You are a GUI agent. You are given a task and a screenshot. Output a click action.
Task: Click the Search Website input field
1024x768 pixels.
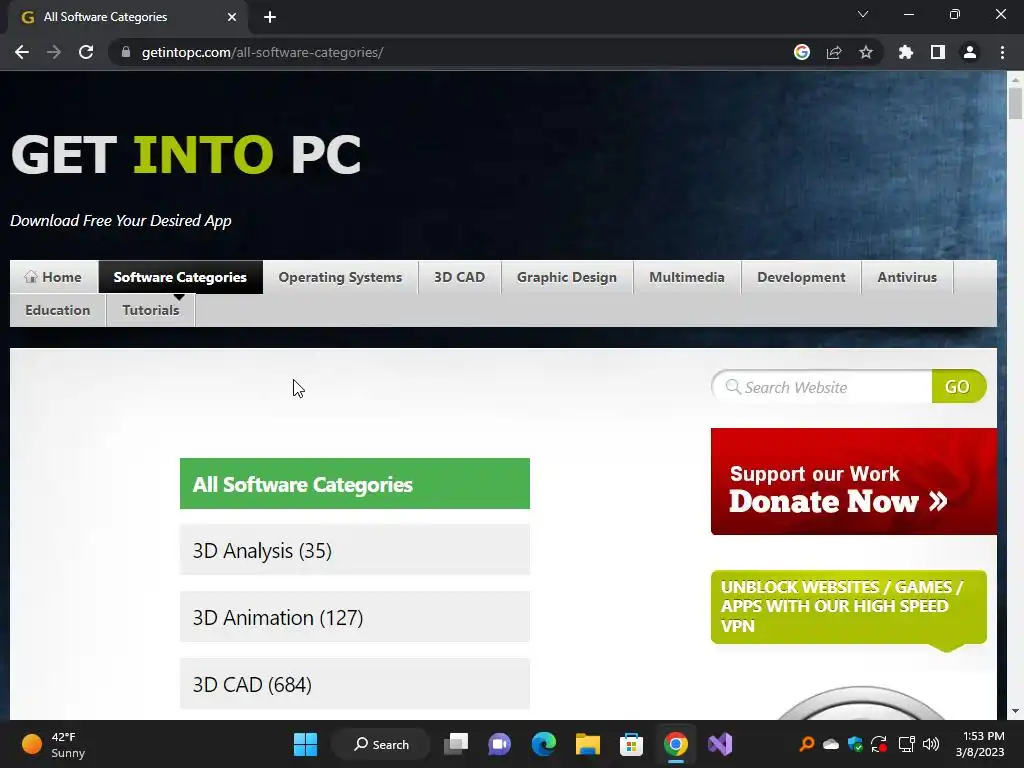[x=823, y=387]
